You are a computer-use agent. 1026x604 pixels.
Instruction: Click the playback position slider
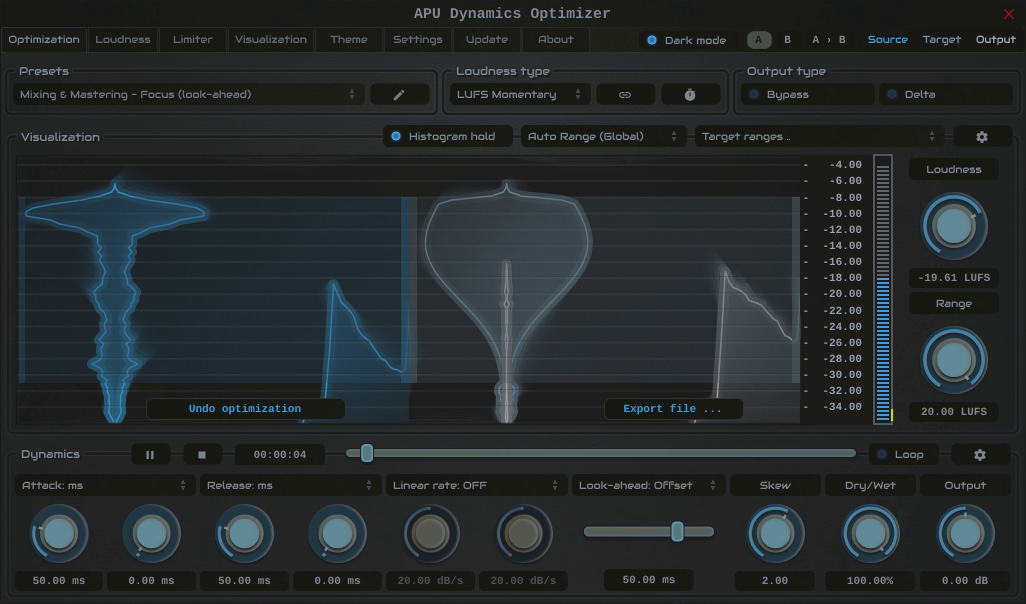(x=601, y=453)
